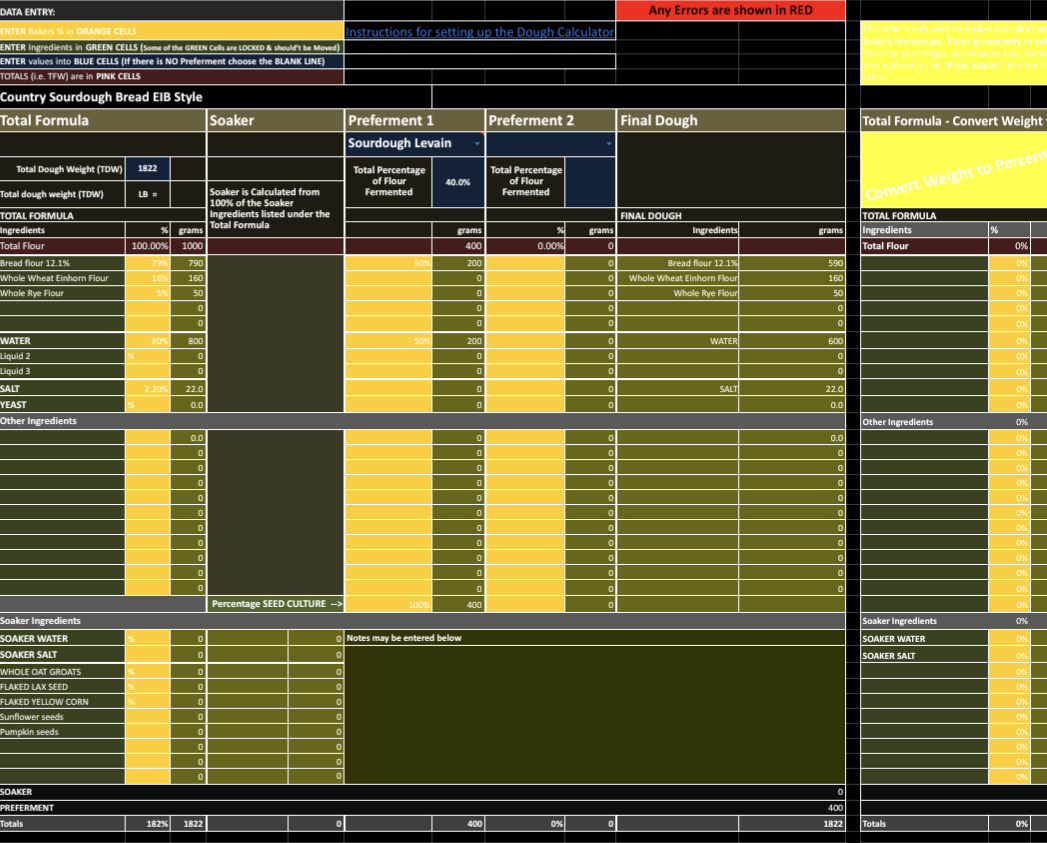Click the yellow 'Convert Weight to Percent' box
This screenshot has width=1047, height=843.
tap(953, 170)
